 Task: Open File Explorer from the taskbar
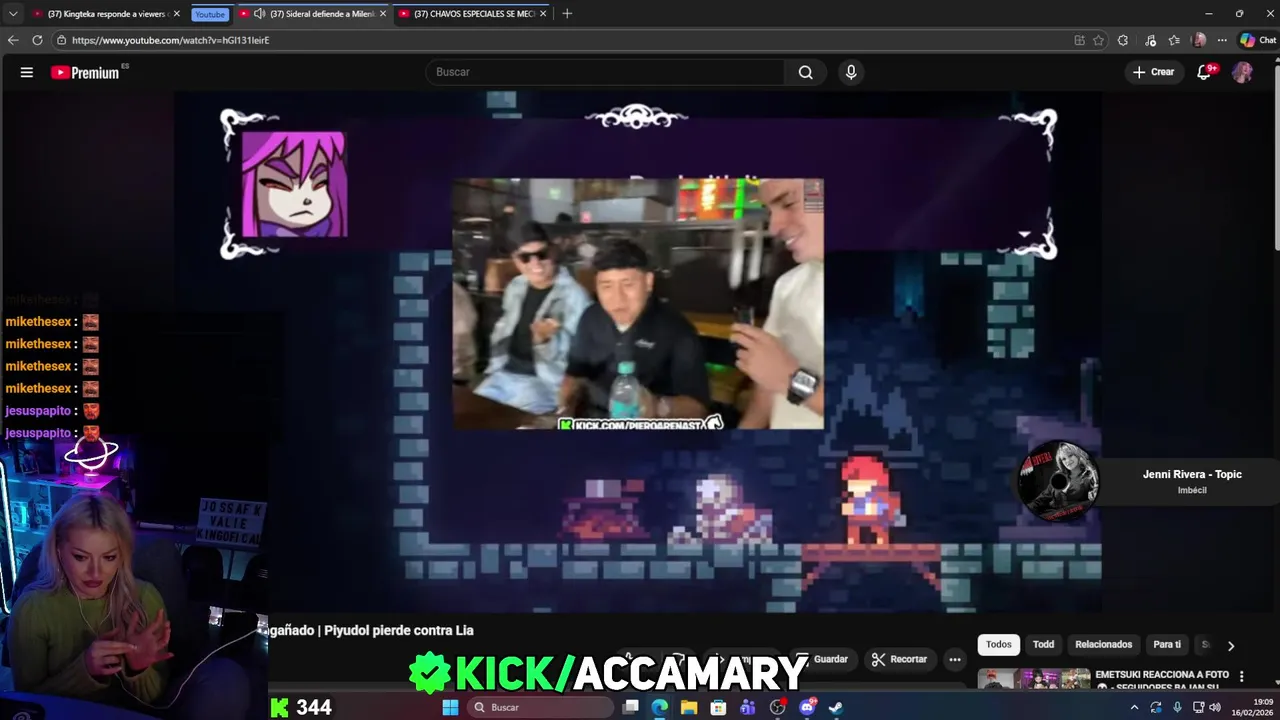point(689,707)
